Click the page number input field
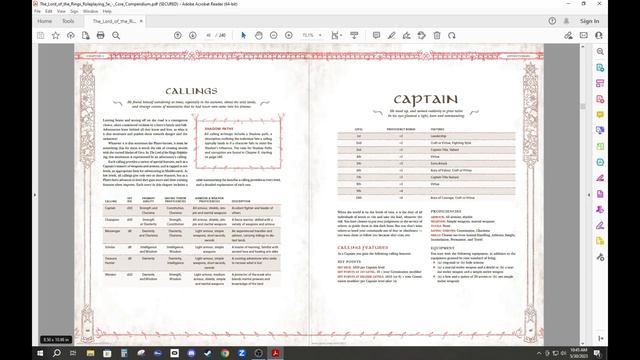The height and width of the screenshot is (360, 640). point(209,36)
